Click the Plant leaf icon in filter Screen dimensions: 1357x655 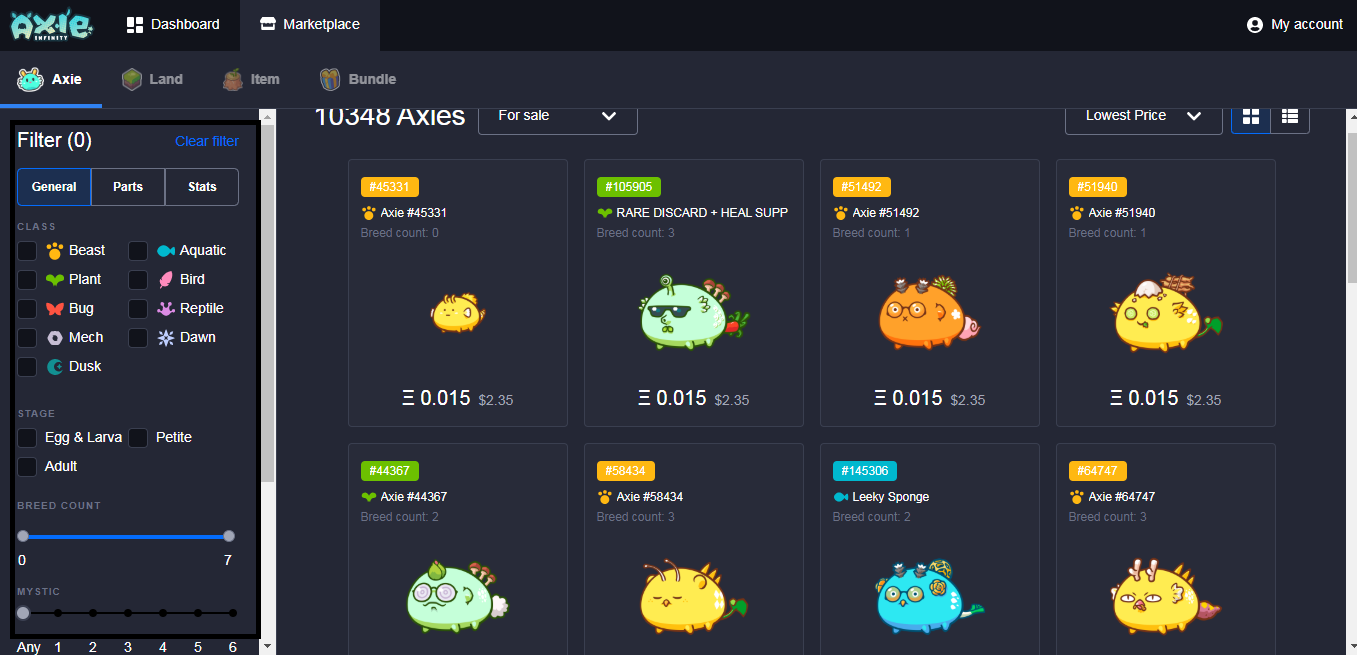pyautogui.click(x=55, y=280)
